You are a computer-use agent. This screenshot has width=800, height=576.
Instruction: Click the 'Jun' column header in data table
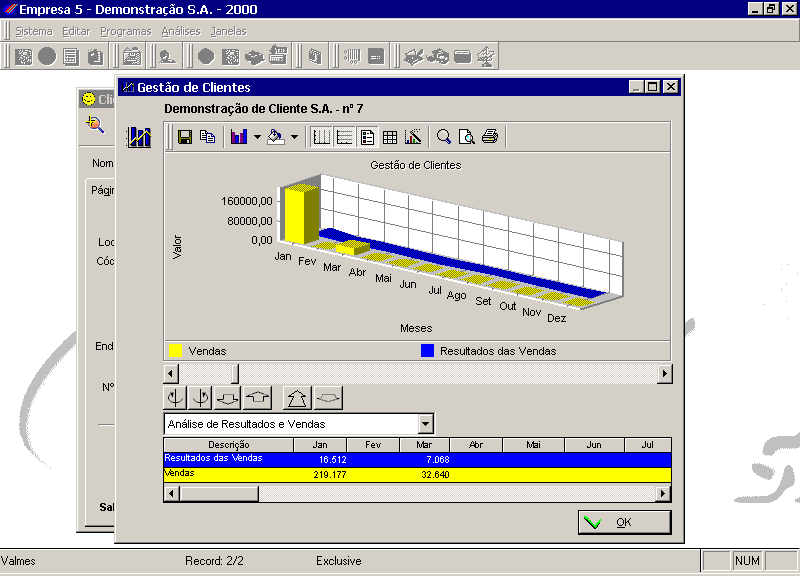click(594, 445)
